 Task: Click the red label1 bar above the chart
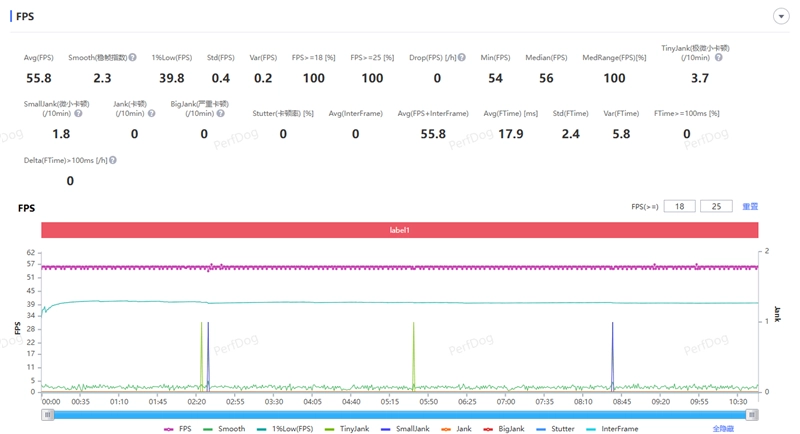click(x=400, y=230)
